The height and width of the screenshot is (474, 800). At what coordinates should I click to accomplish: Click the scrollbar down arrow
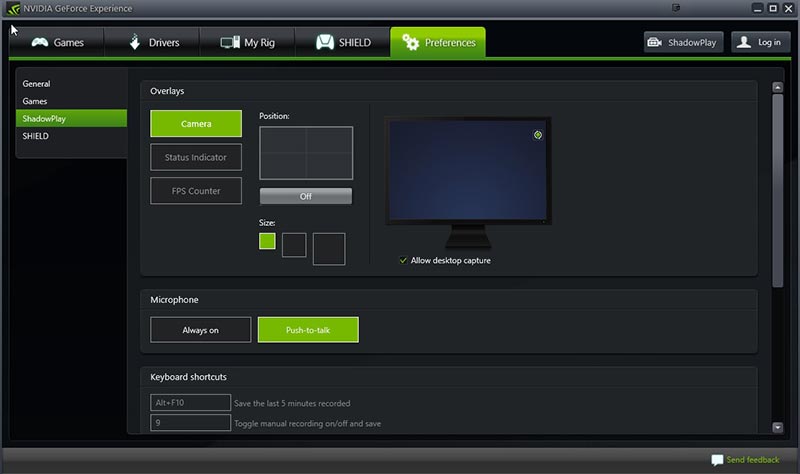(x=777, y=427)
